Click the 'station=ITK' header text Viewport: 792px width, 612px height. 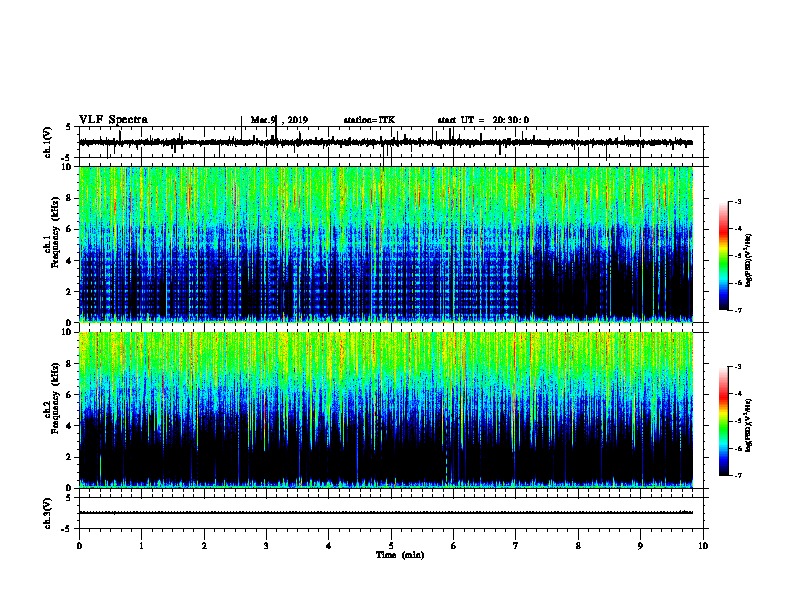coord(369,120)
